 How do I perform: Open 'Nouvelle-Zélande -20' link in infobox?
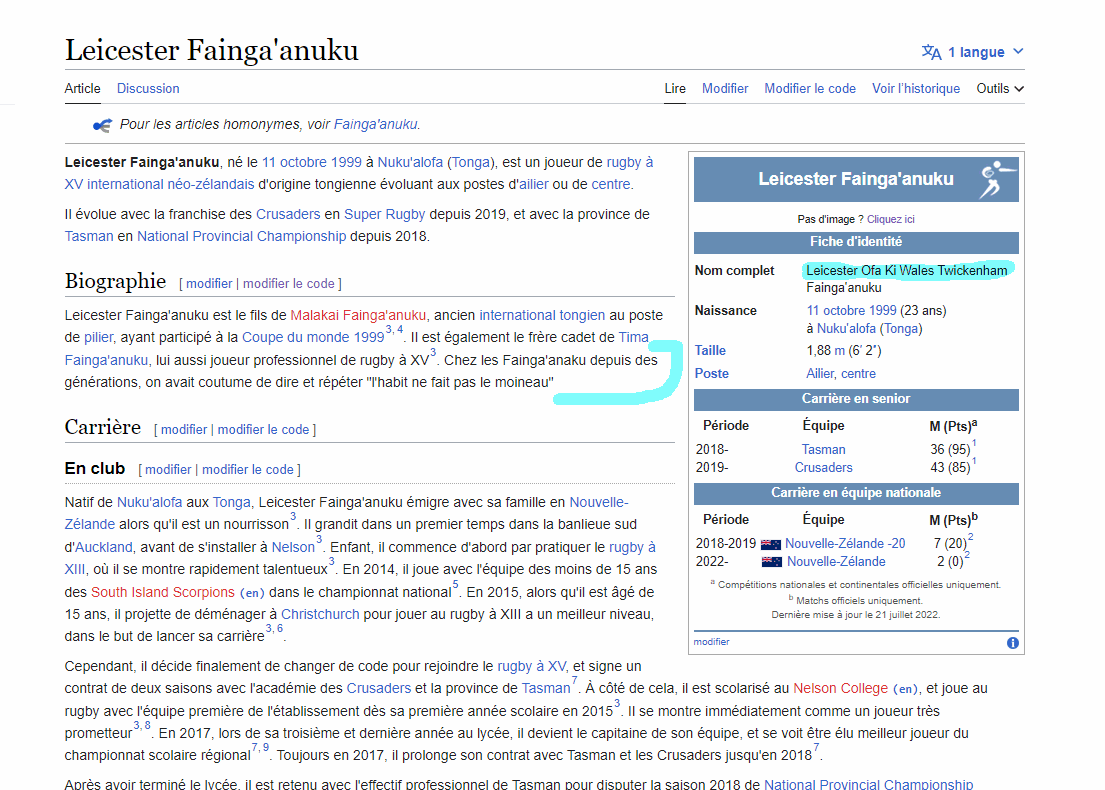(845, 543)
